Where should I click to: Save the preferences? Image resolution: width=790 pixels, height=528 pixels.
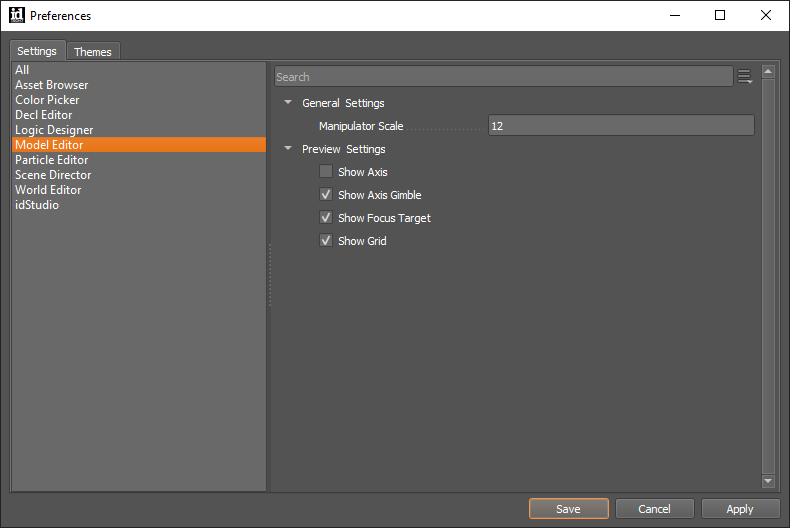pos(568,509)
